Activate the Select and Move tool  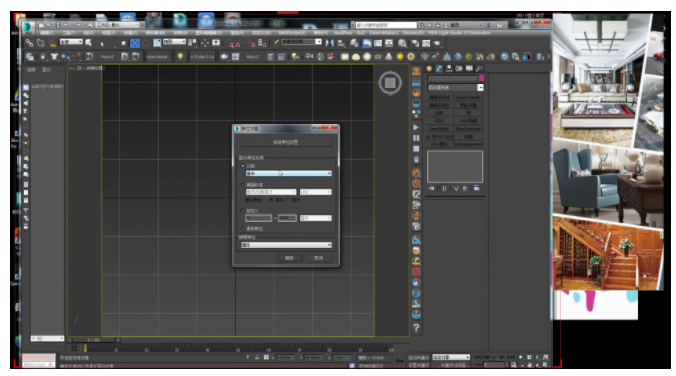click(x=135, y=43)
